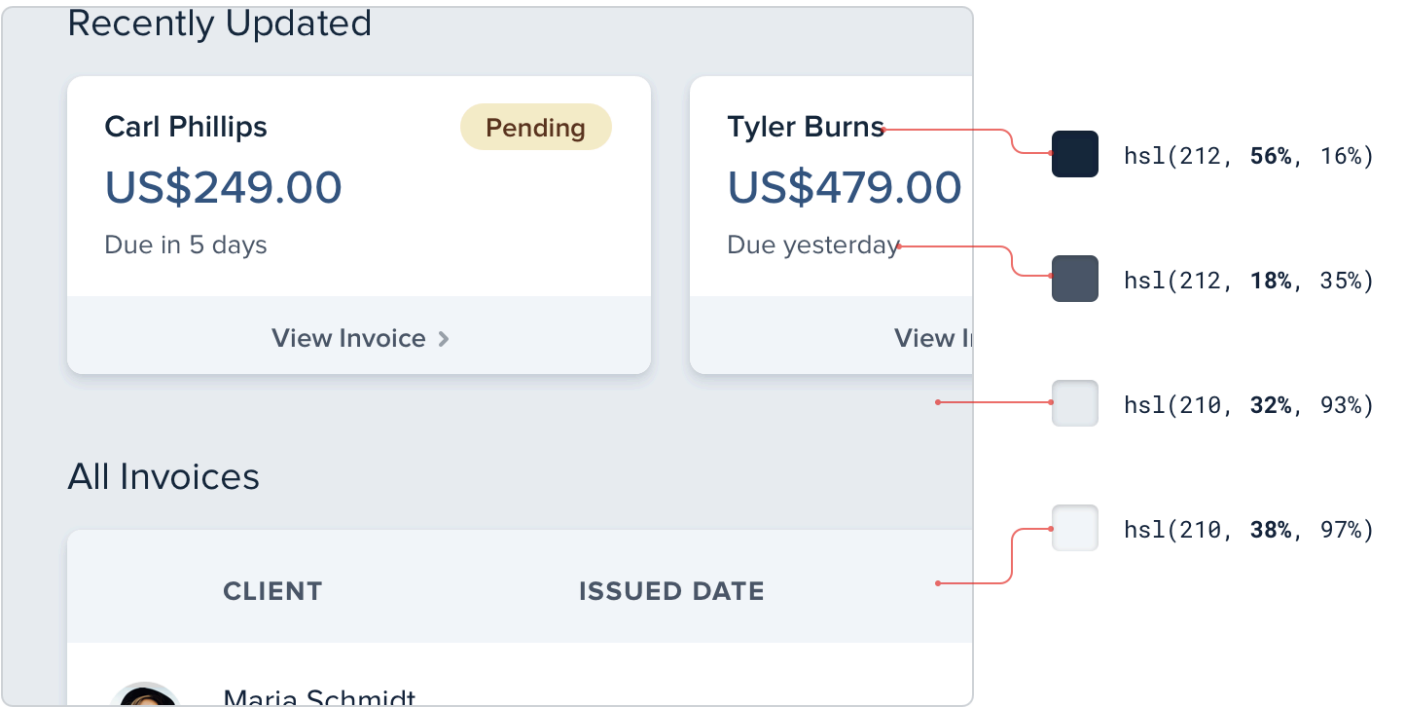Viewport: 1410px width, 712px height.
Task: Pick the slate gray hsl(212, 18%, 35%) swatch
Action: [x=1075, y=278]
